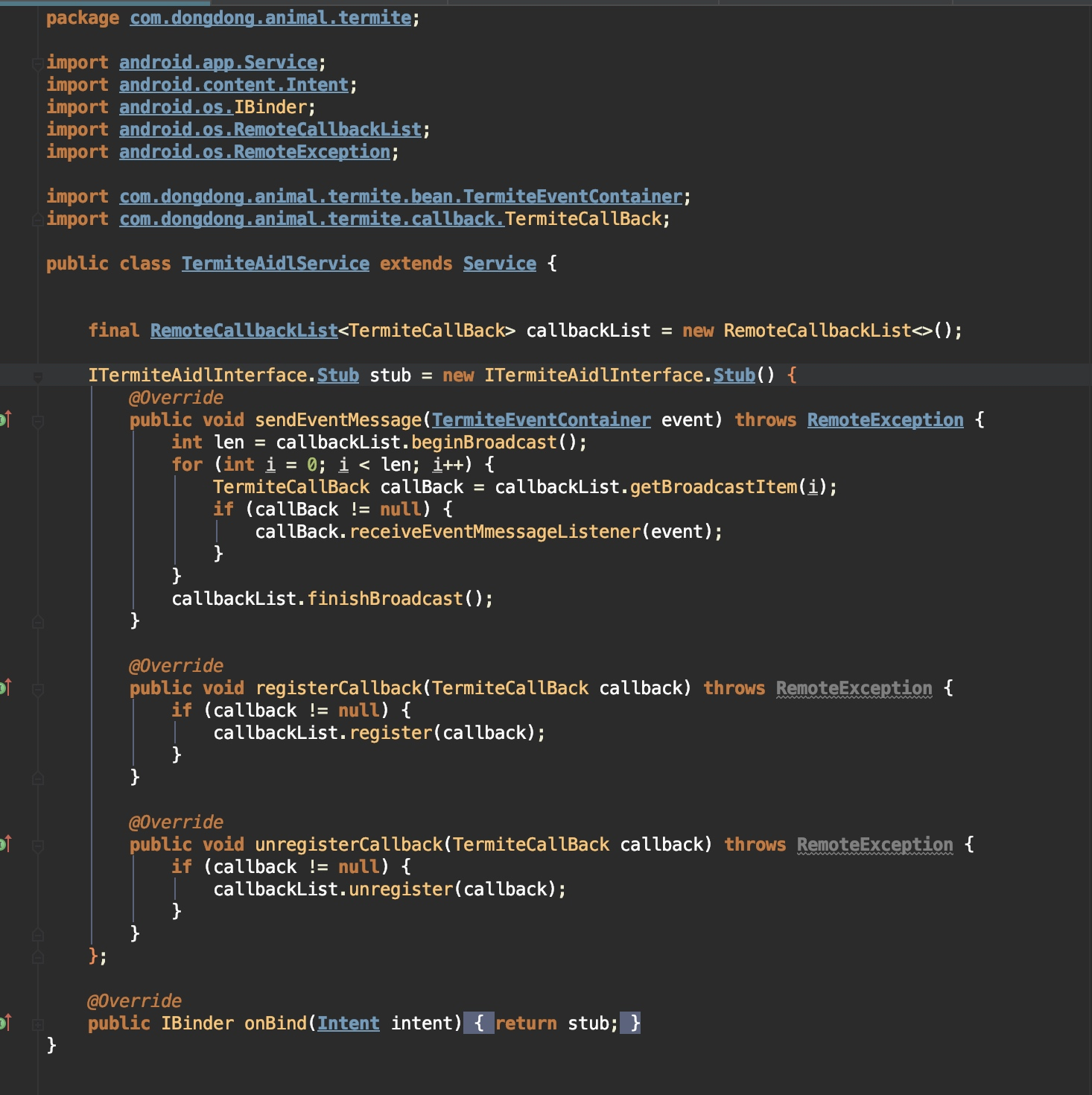
Task: Click finishBroadcast method call
Action: 385,599
